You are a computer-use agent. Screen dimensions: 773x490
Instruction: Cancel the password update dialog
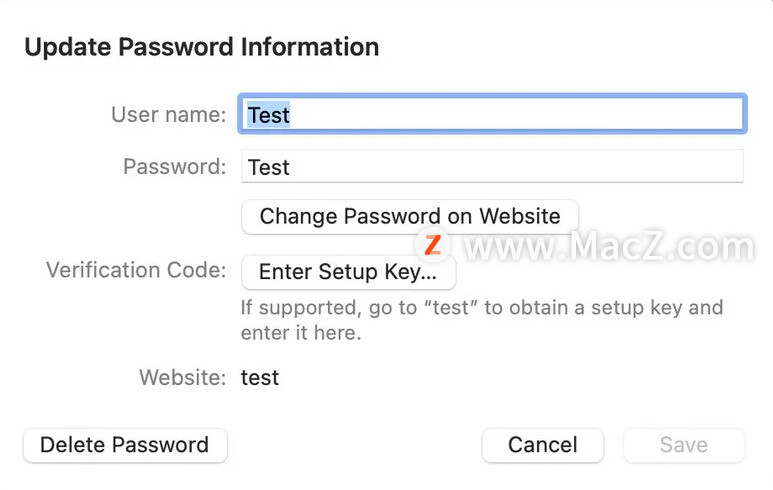tap(542, 445)
